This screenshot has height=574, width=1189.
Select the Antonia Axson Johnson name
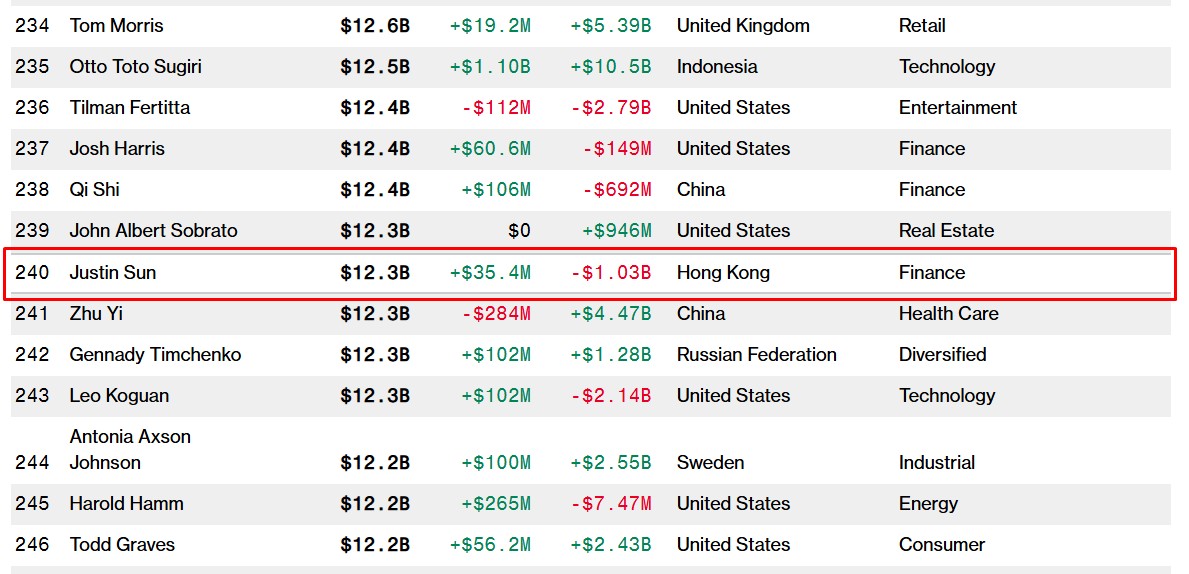tap(130, 449)
